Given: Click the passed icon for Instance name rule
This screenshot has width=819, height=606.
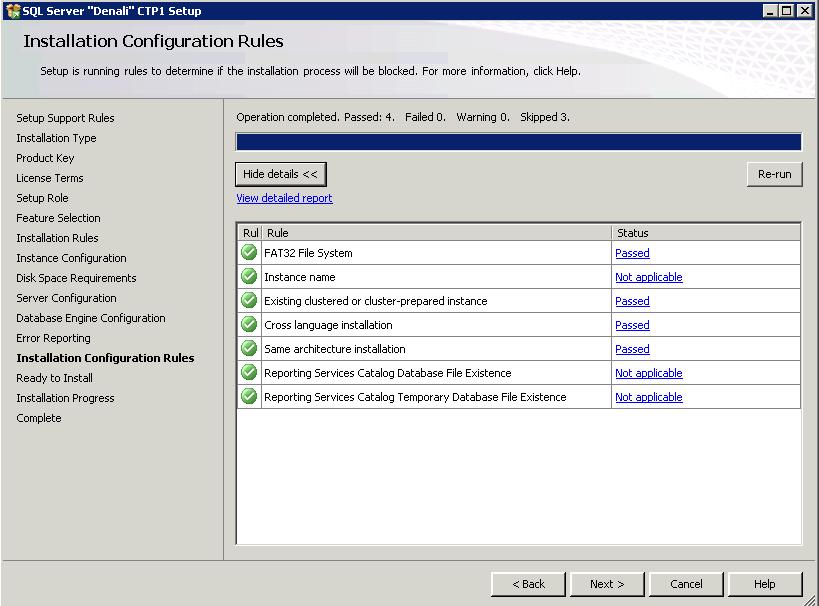Looking at the screenshot, I should 249,277.
